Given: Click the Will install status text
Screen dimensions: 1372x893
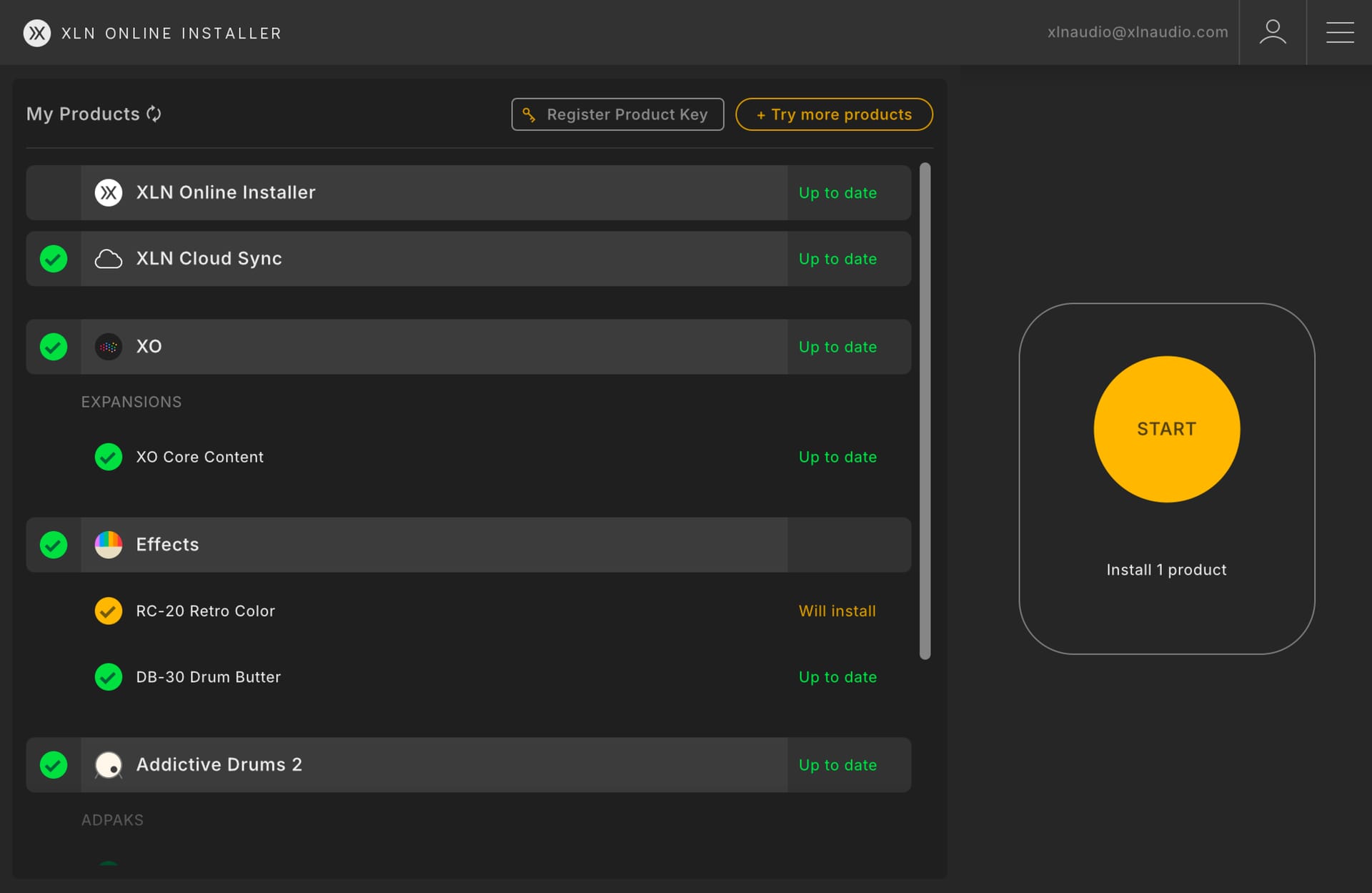Looking at the screenshot, I should [837, 611].
